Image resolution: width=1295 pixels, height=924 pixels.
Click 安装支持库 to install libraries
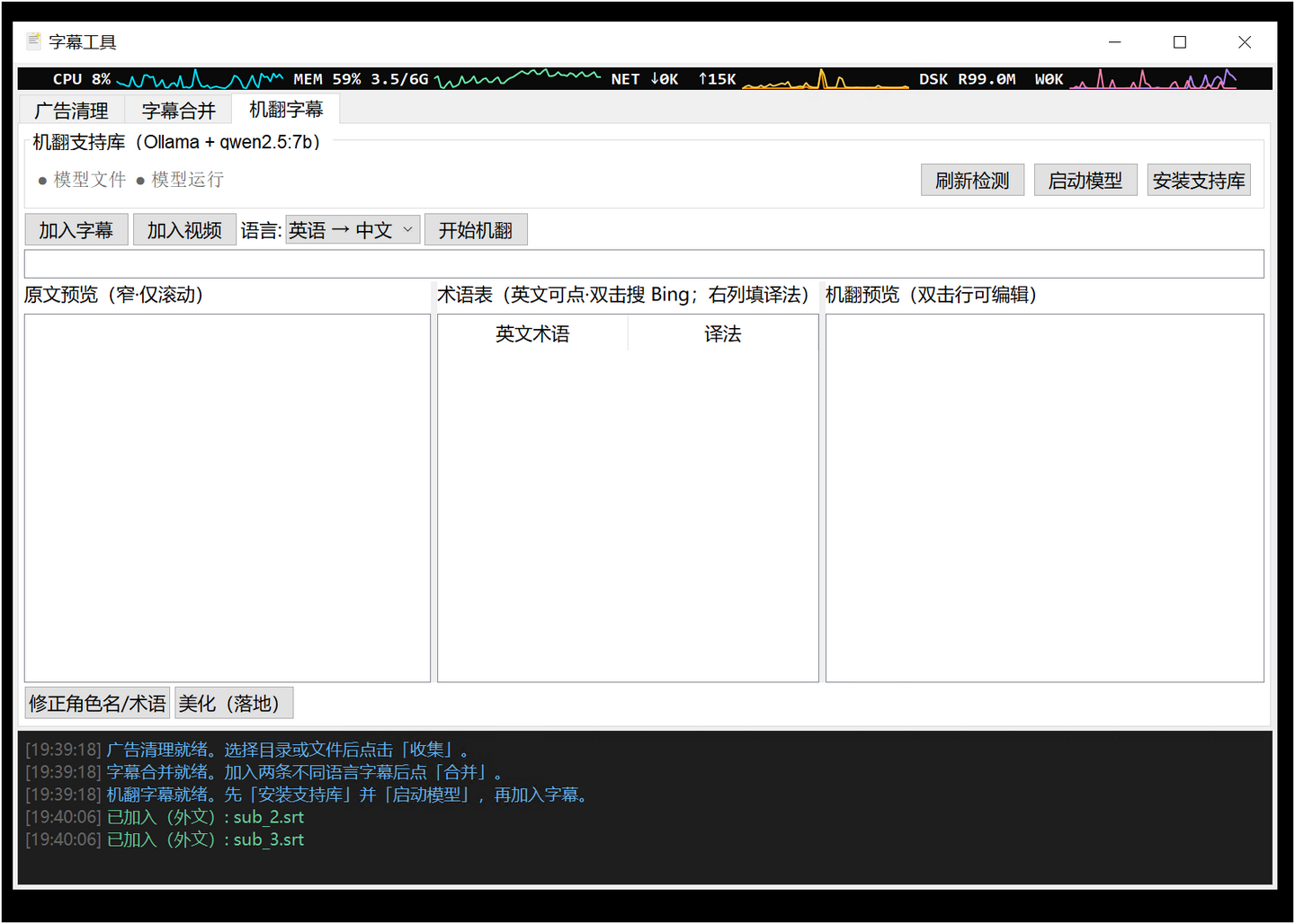(1199, 181)
